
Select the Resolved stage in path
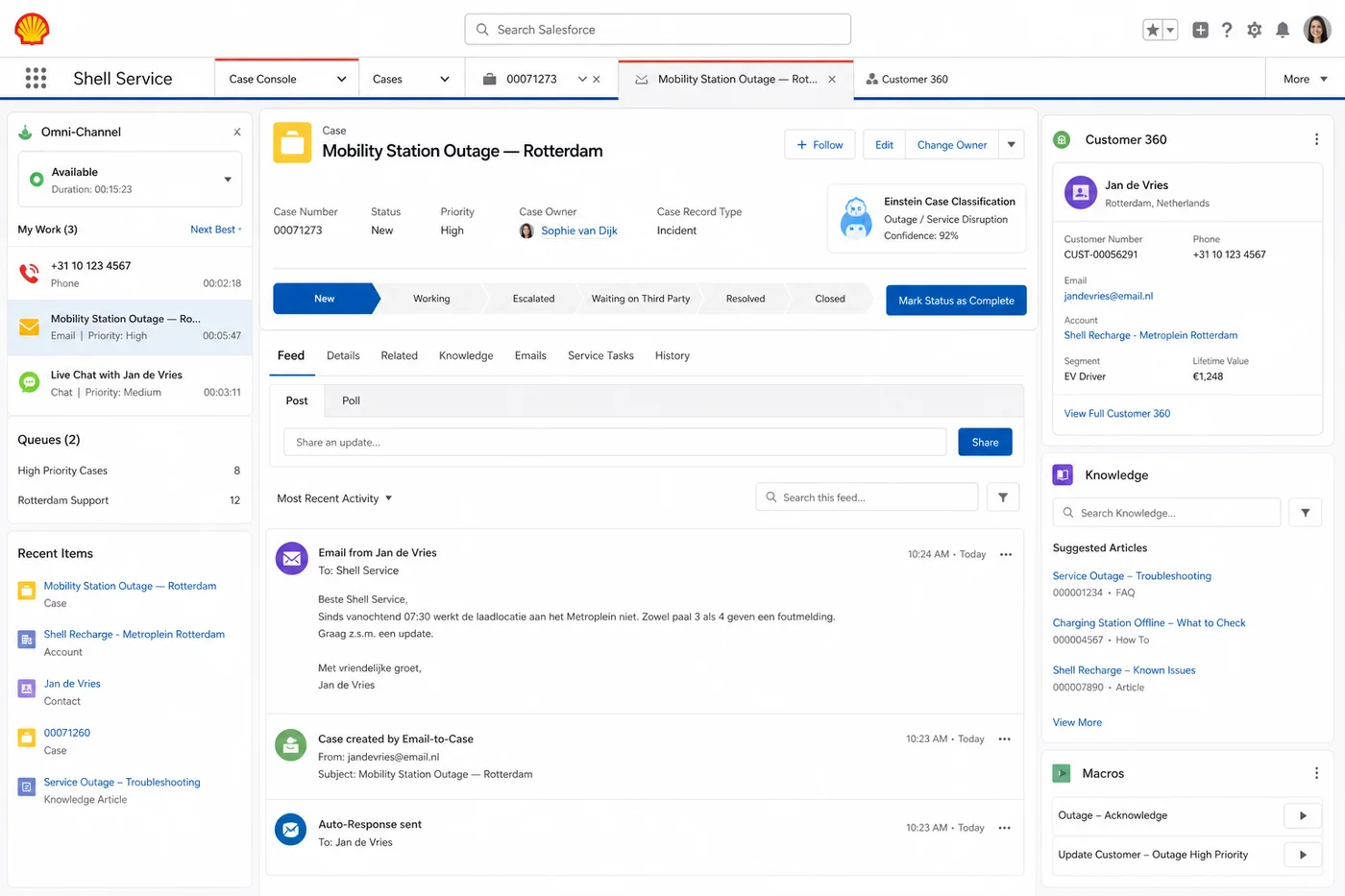tap(746, 299)
